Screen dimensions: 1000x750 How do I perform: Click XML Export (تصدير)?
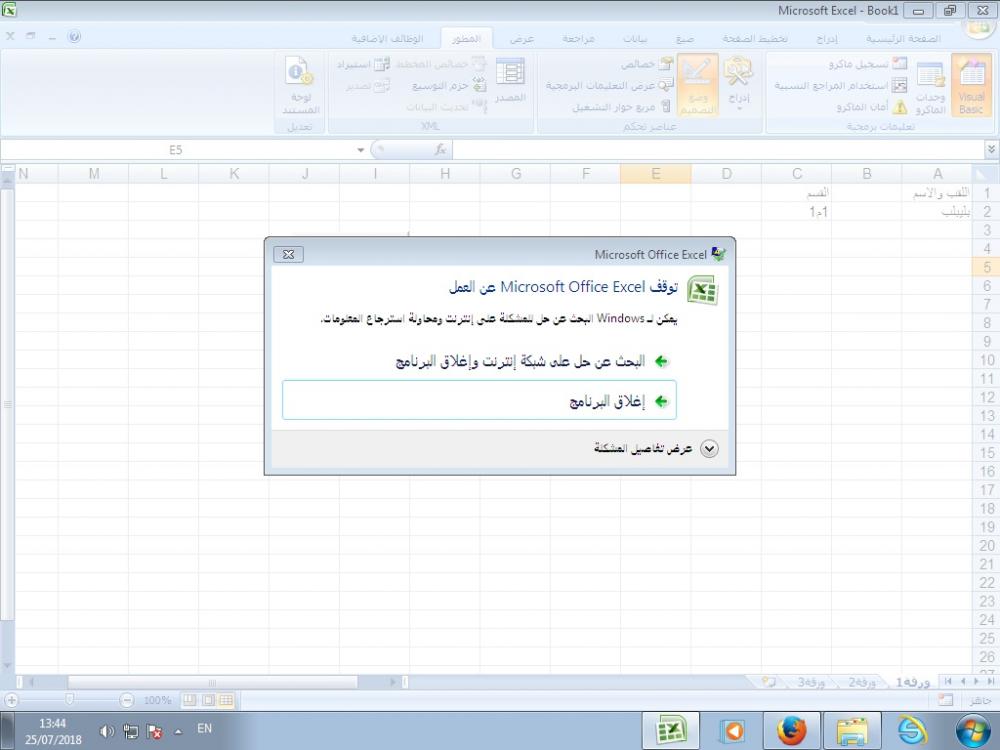(368, 85)
